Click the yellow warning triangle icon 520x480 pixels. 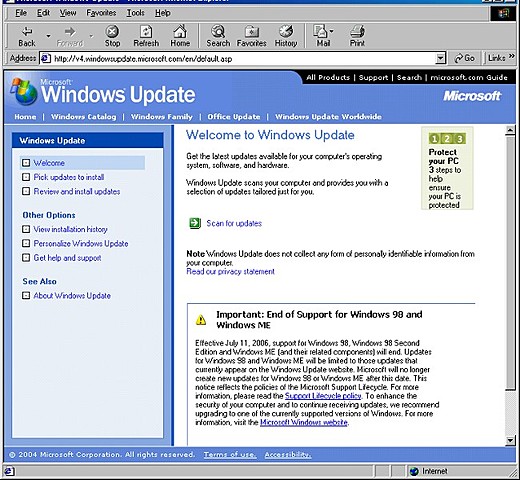click(x=201, y=320)
